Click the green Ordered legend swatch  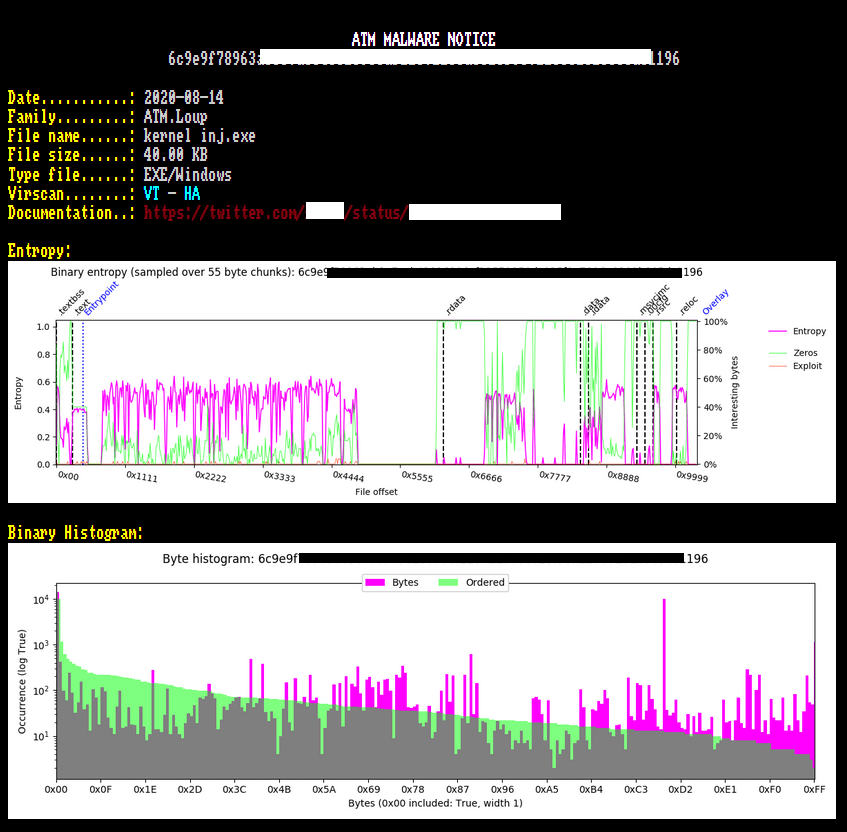point(449,582)
